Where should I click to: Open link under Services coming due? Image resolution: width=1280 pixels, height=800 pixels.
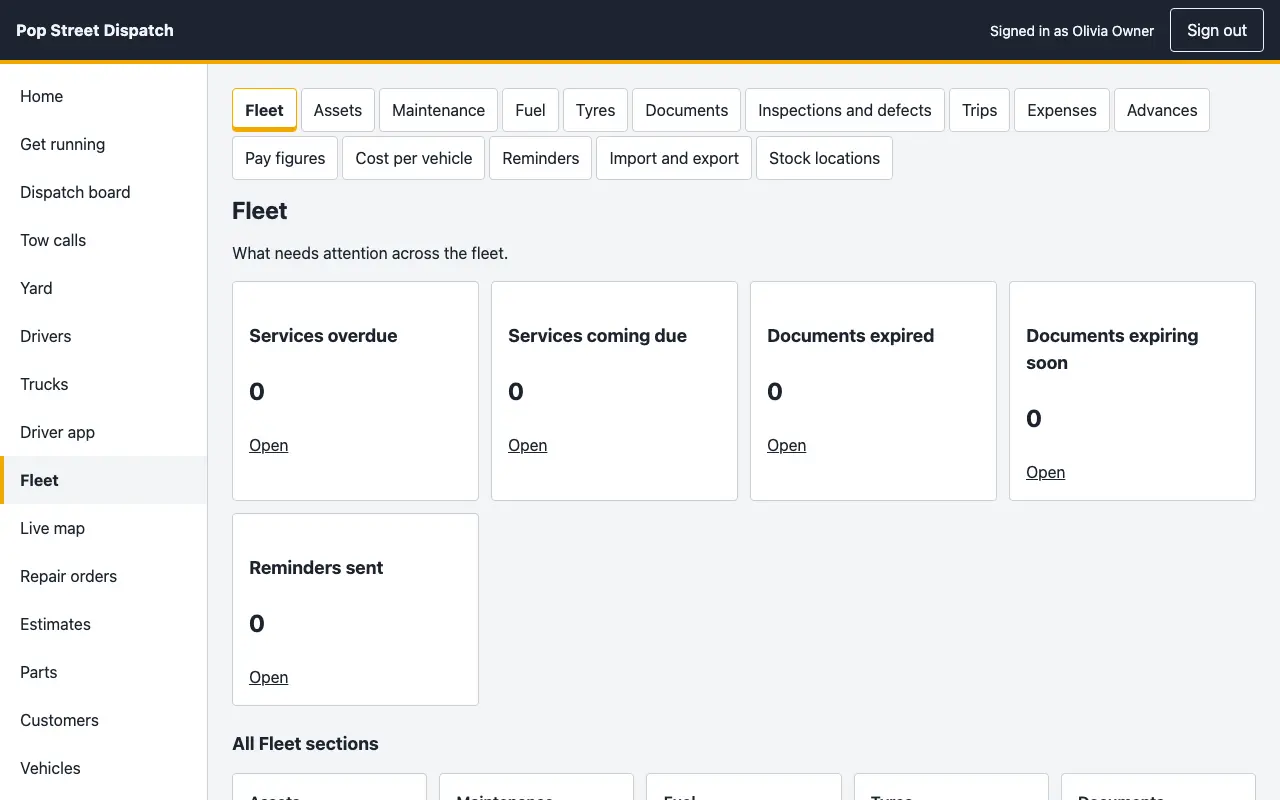point(527,445)
